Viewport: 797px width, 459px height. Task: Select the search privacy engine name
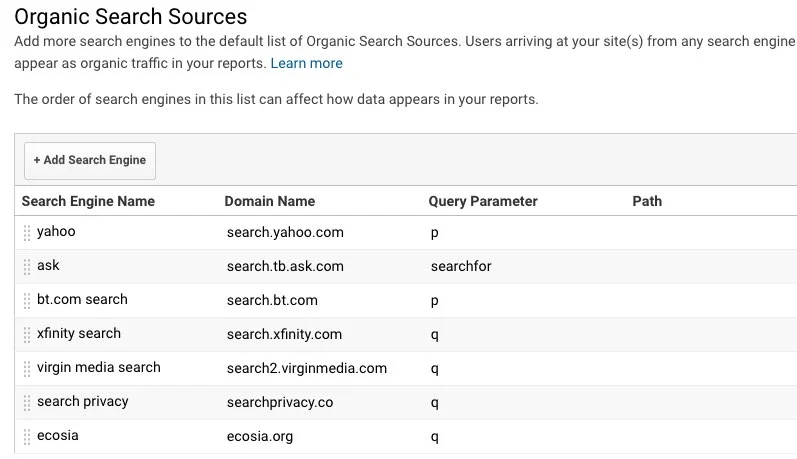pos(82,402)
